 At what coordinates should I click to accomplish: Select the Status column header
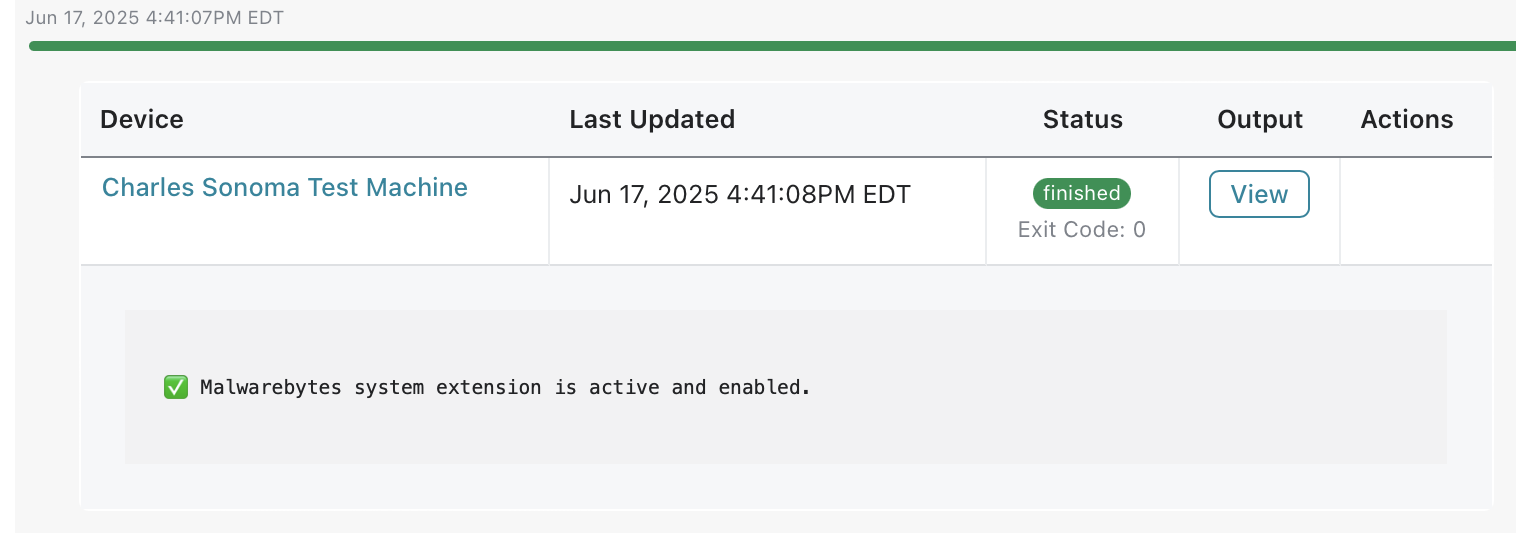1083,119
